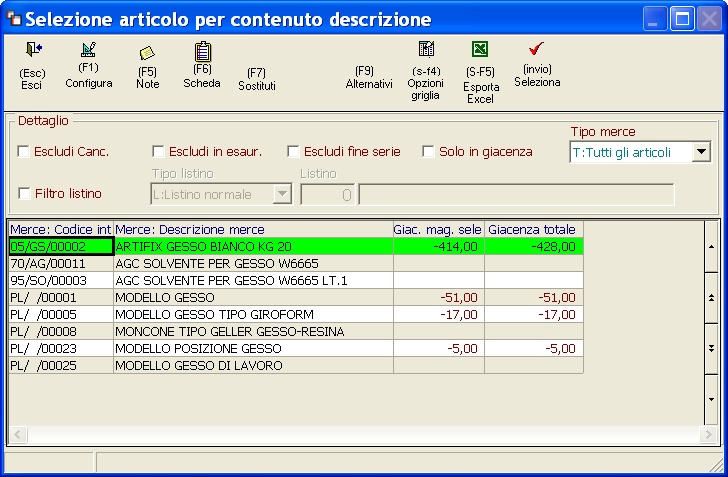The height and width of the screenshot is (477, 728).
Task: Expand the Tipo listino combo box
Action: 282,194
